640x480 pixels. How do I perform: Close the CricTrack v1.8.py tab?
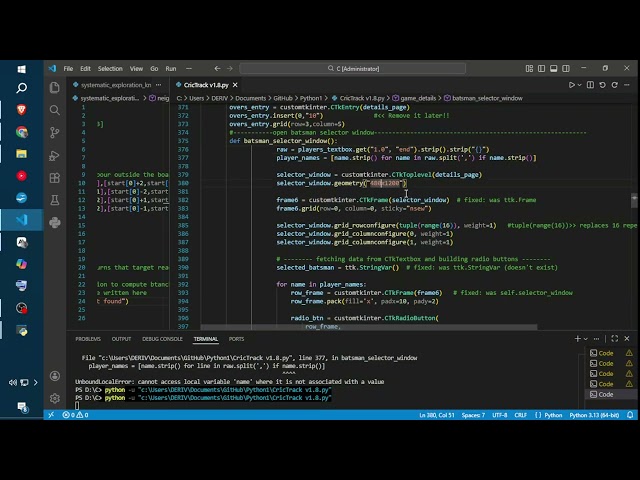(x=235, y=85)
